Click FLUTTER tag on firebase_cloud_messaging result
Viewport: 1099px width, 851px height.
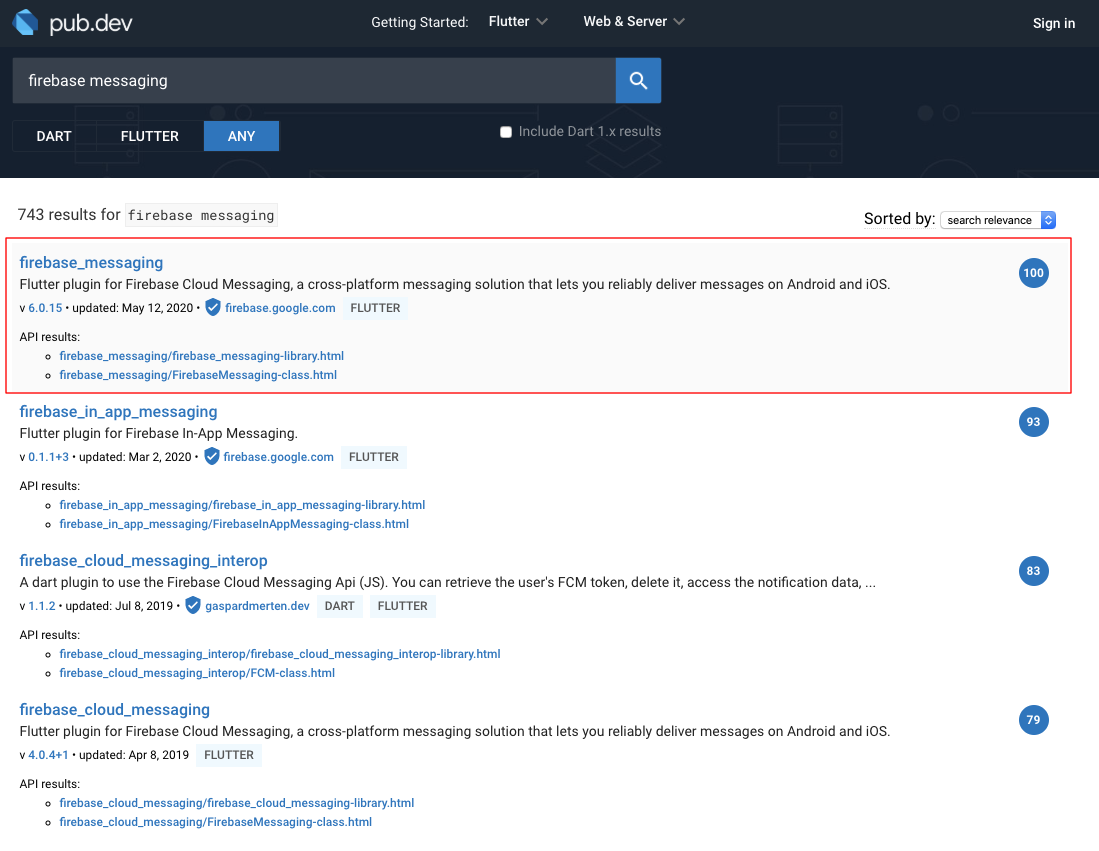[228, 755]
